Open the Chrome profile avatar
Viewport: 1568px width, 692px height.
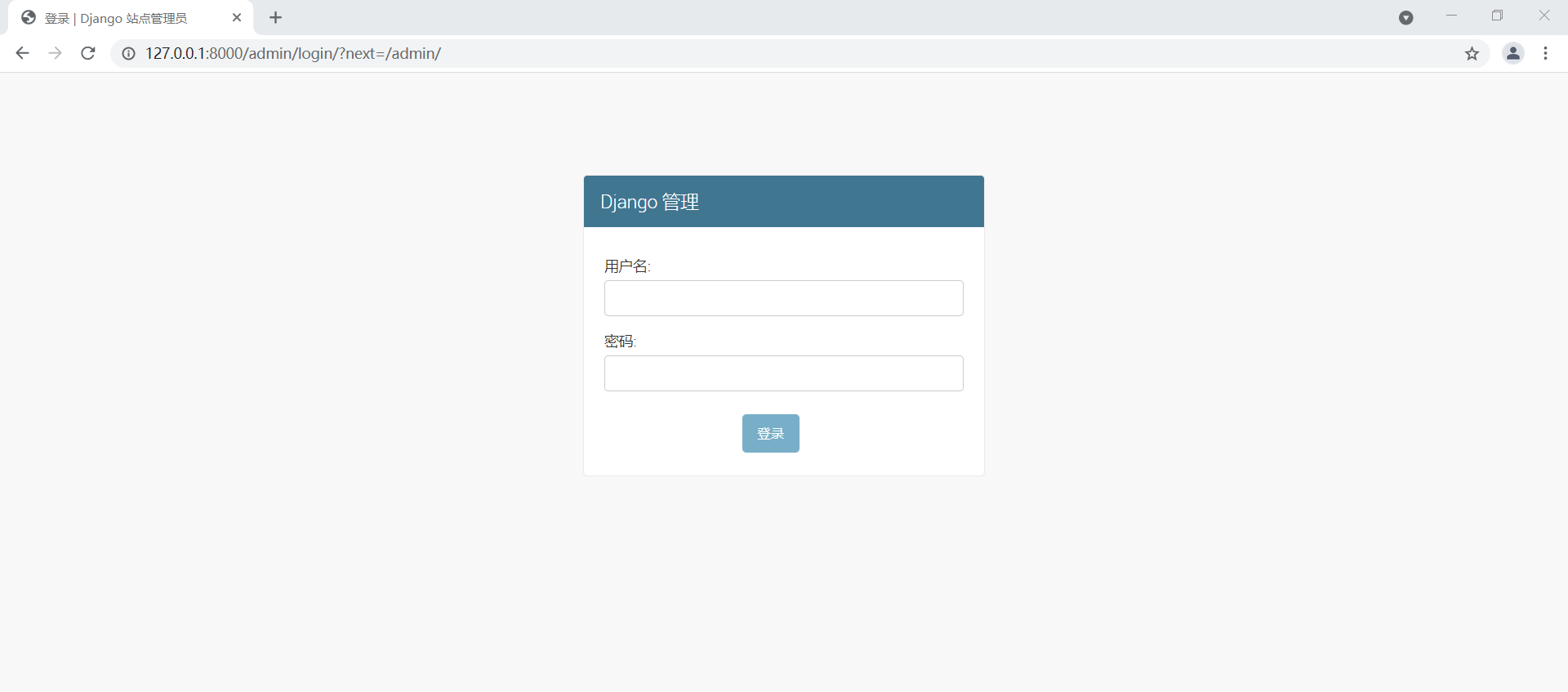(1513, 53)
